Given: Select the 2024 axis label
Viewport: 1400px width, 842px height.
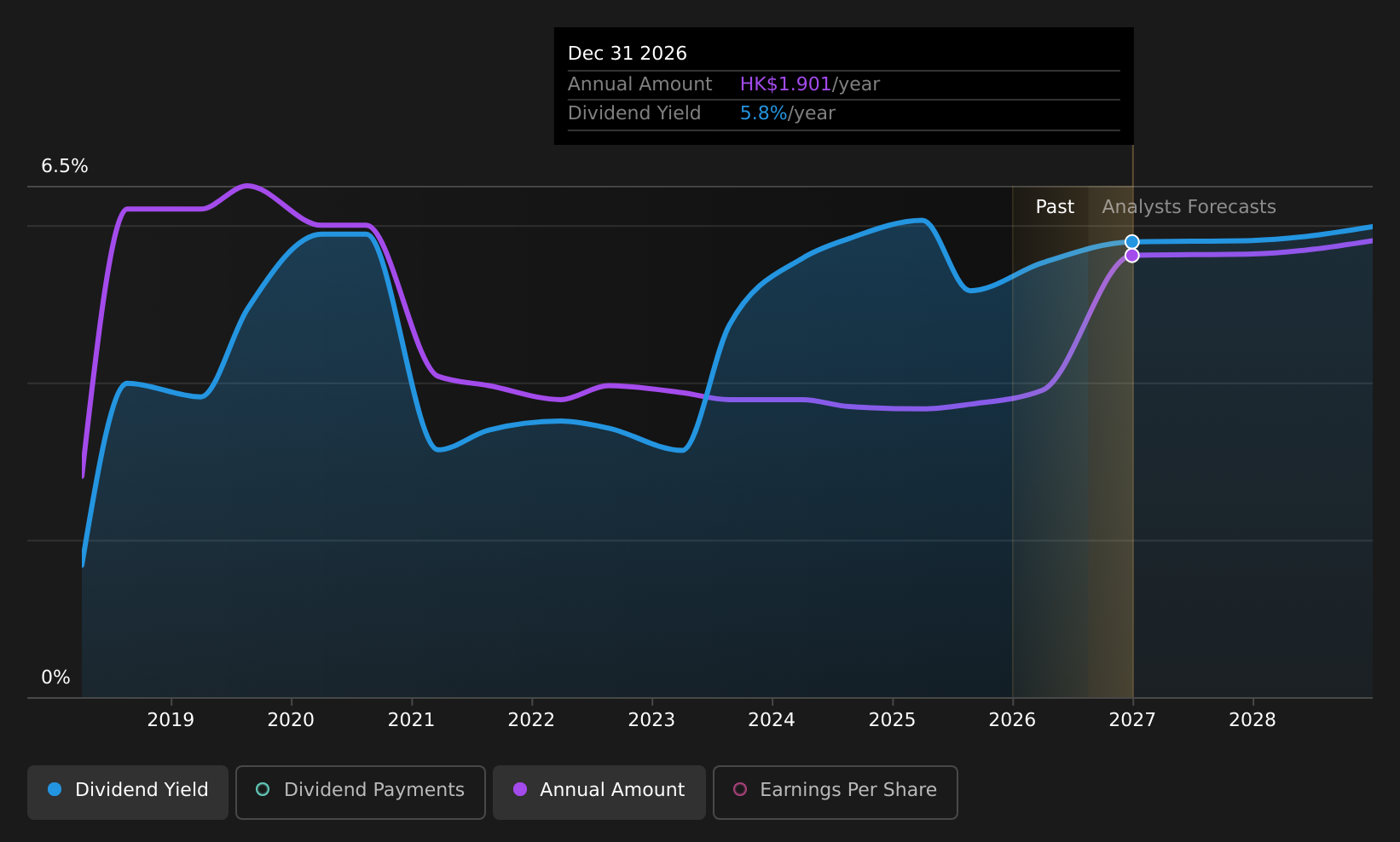Looking at the screenshot, I should tap(772, 720).
